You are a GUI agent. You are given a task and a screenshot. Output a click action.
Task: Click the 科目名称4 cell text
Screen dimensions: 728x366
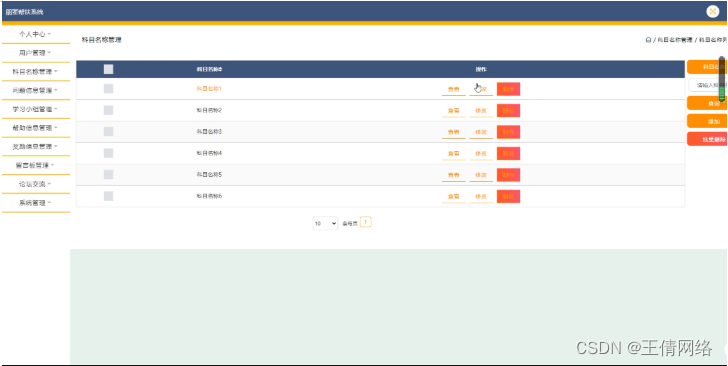209,153
